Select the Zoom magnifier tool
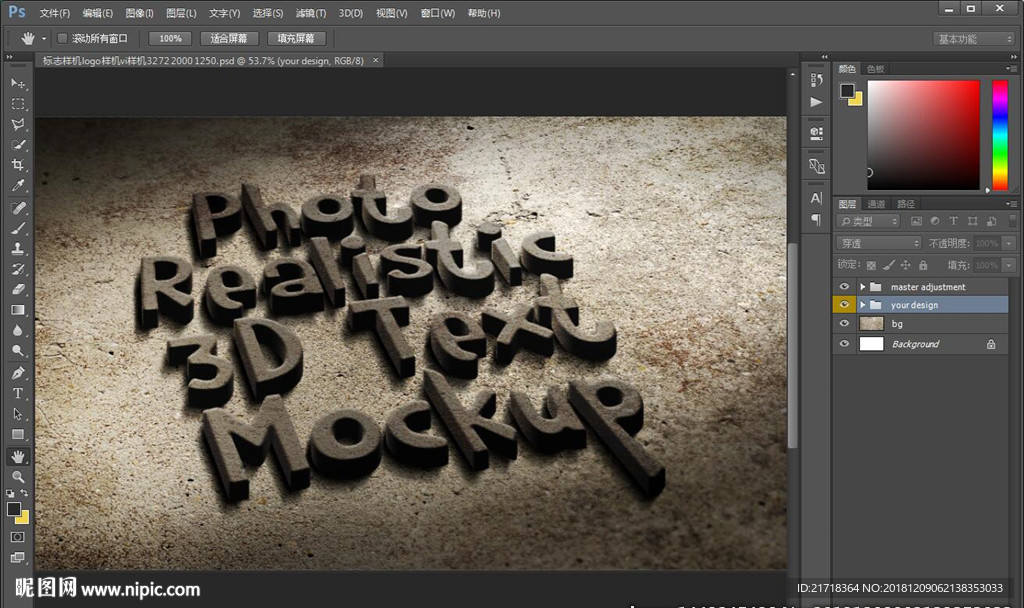This screenshot has height=608, width=1024. [18, 477]
